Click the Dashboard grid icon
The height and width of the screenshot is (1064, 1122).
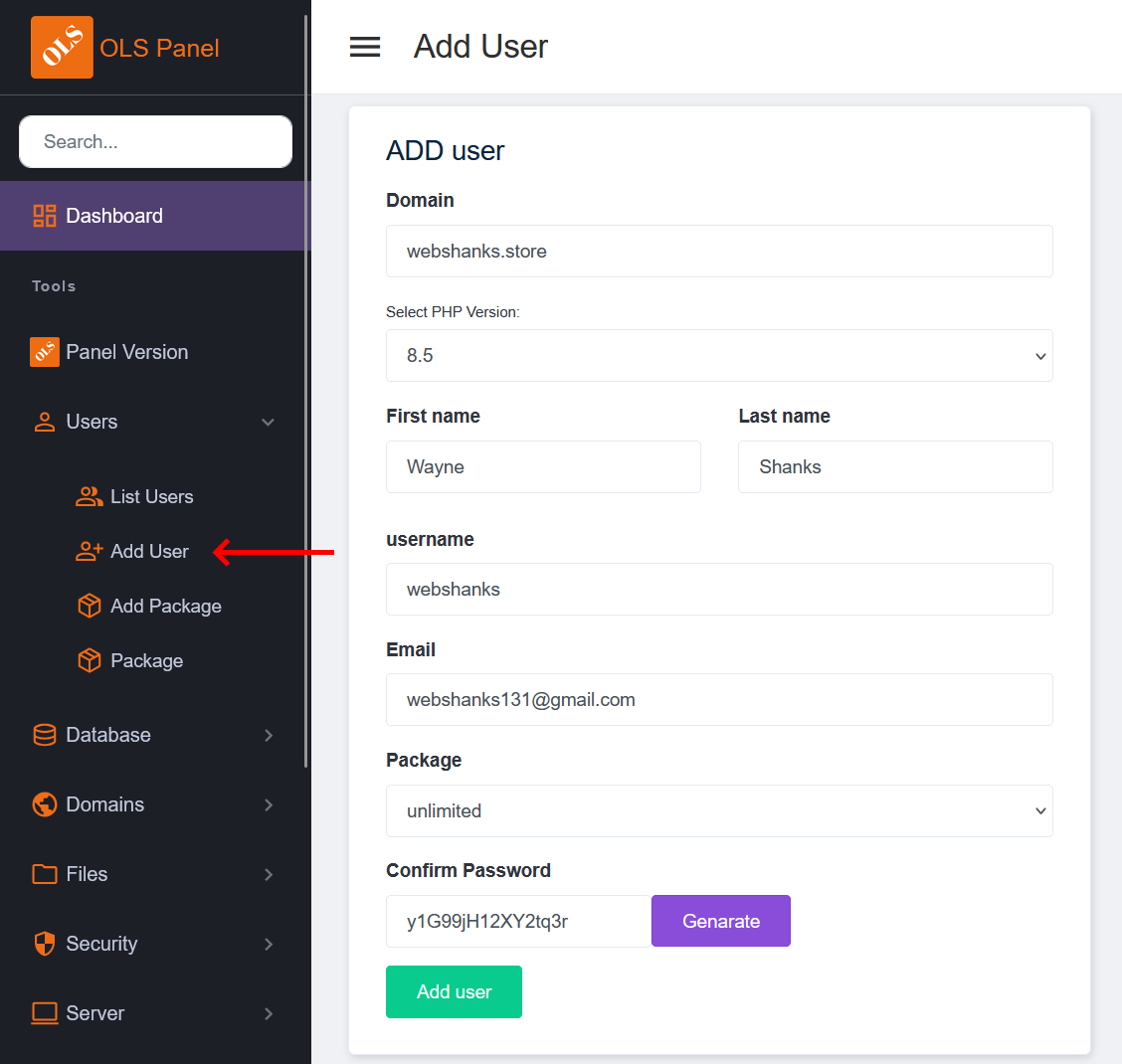[45, 216]
